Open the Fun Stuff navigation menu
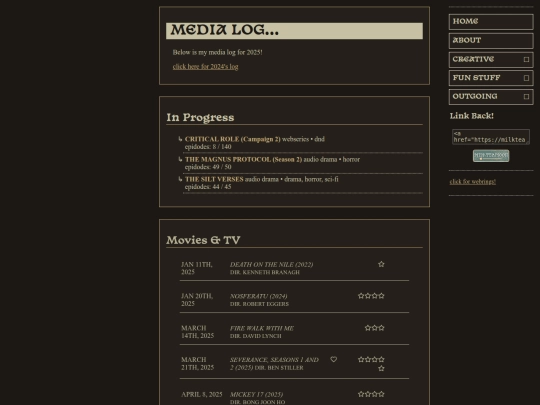 [491, 78]
